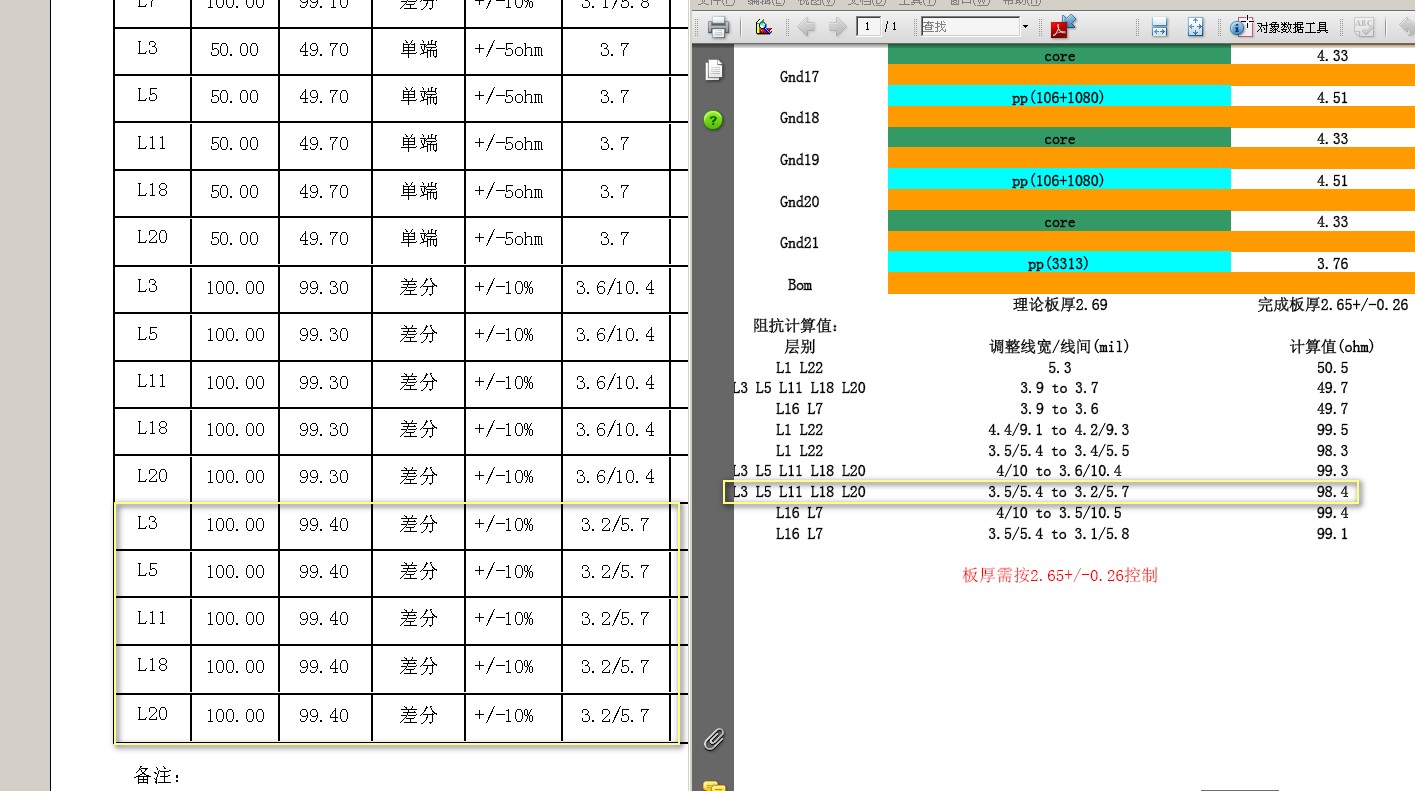
Task: Click the highlighted 98.4 calculated value
Action: [1332, 492]
